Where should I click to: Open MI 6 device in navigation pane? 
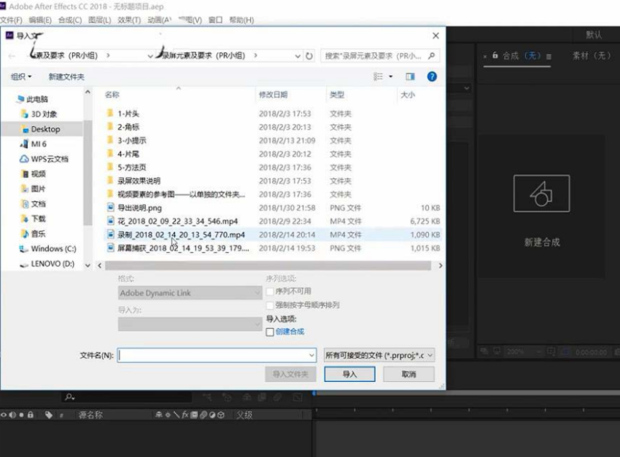click(x=33, y=144)
